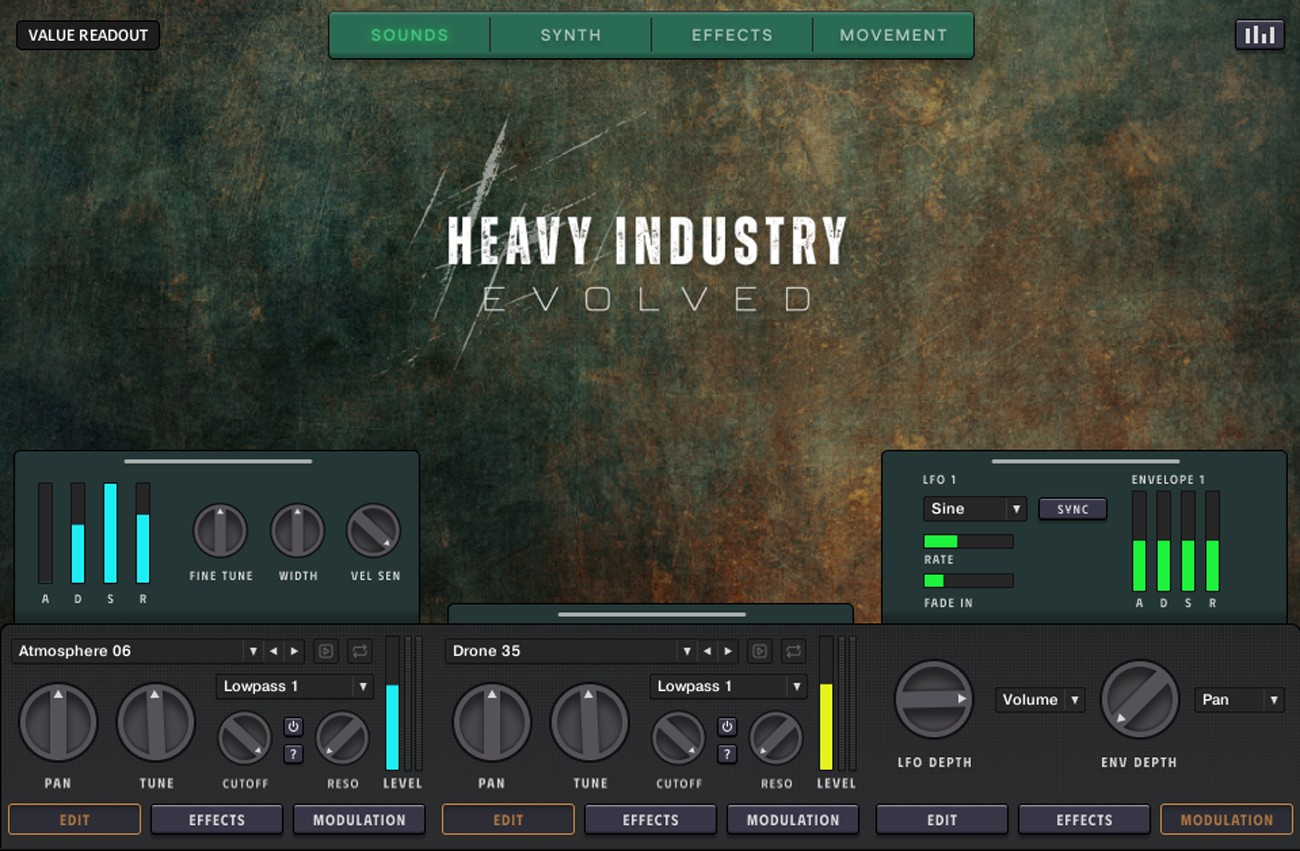Viewport: 1300px width, 851px height.
Task: Click the VALUE READOUT button
Action: click(87, 34)
